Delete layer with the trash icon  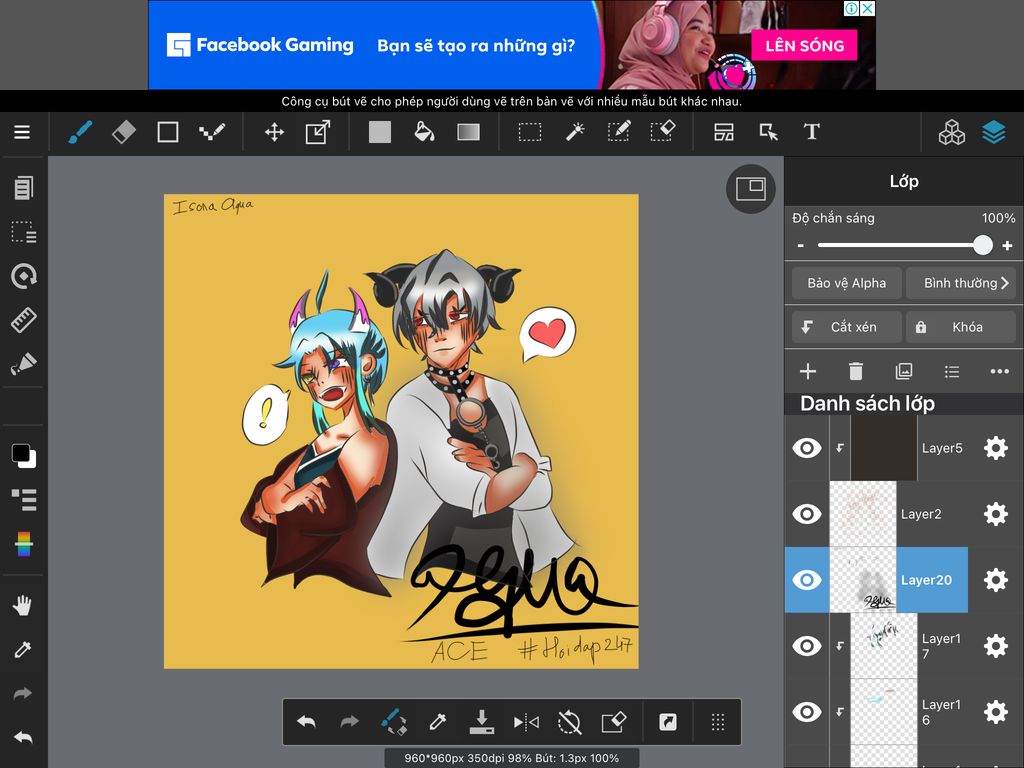tap(856, 372)
